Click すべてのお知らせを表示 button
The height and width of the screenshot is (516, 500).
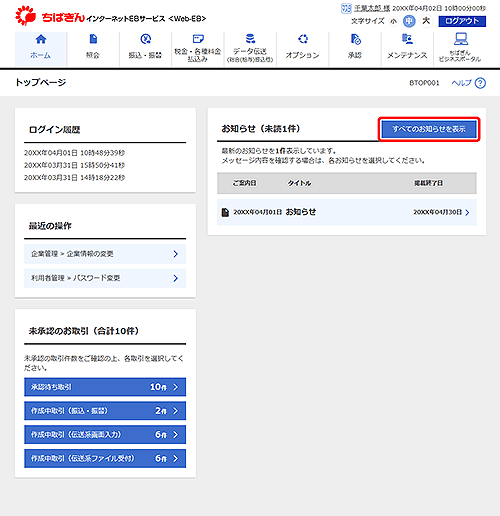[429, 129]
